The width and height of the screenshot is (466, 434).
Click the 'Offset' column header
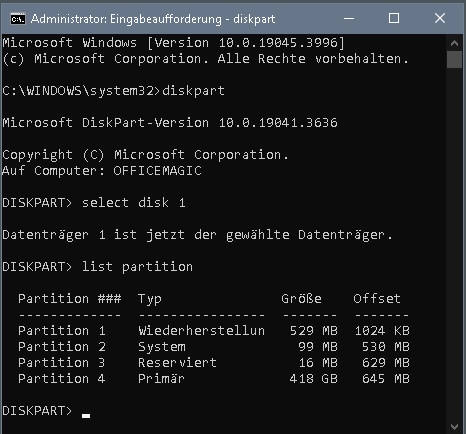click(377, 299)
